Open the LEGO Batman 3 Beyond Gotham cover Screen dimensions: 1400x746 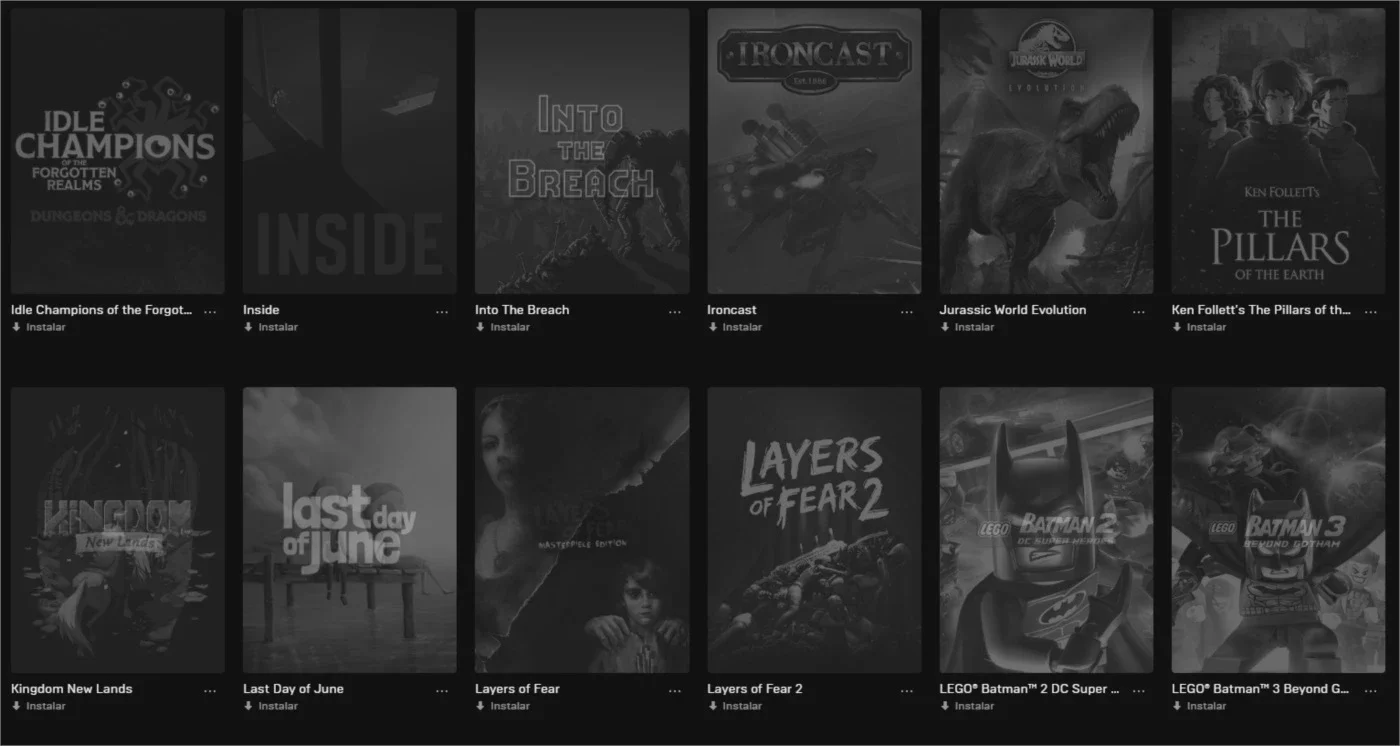point(1278,530)
